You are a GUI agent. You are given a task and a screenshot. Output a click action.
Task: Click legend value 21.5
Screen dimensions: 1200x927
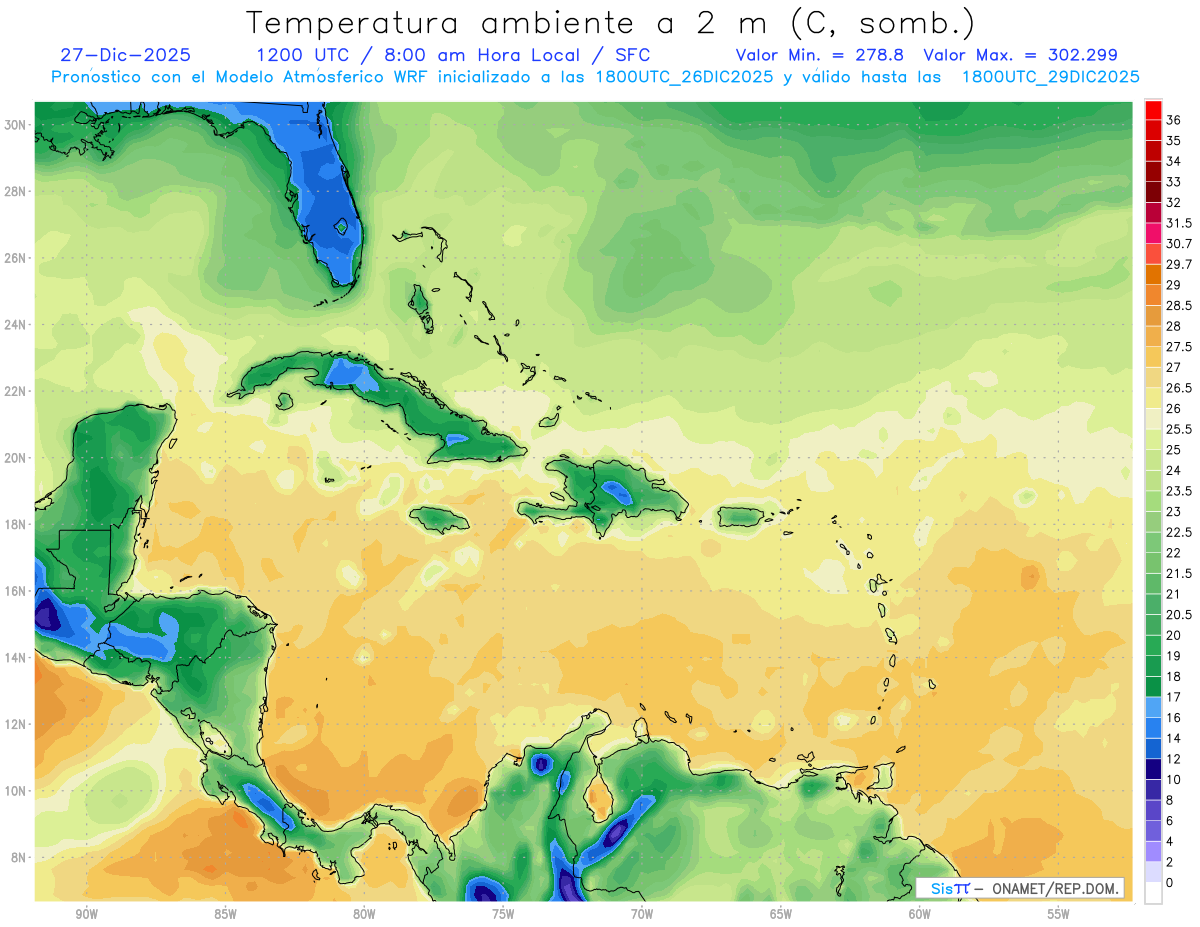pyautogui.click(x=1178, y=573)
